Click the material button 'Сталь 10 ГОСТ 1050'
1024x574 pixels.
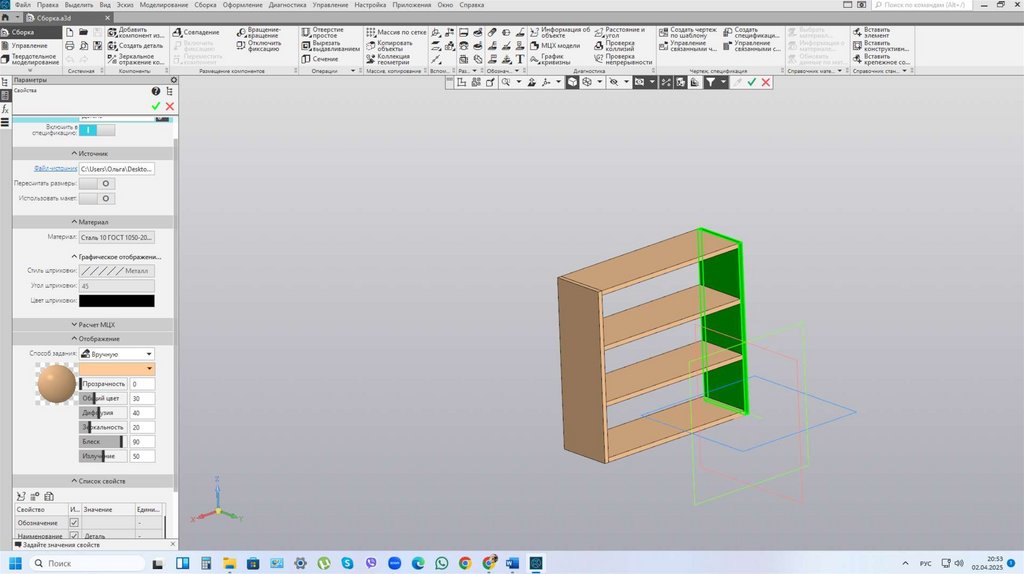pos(117,238)
